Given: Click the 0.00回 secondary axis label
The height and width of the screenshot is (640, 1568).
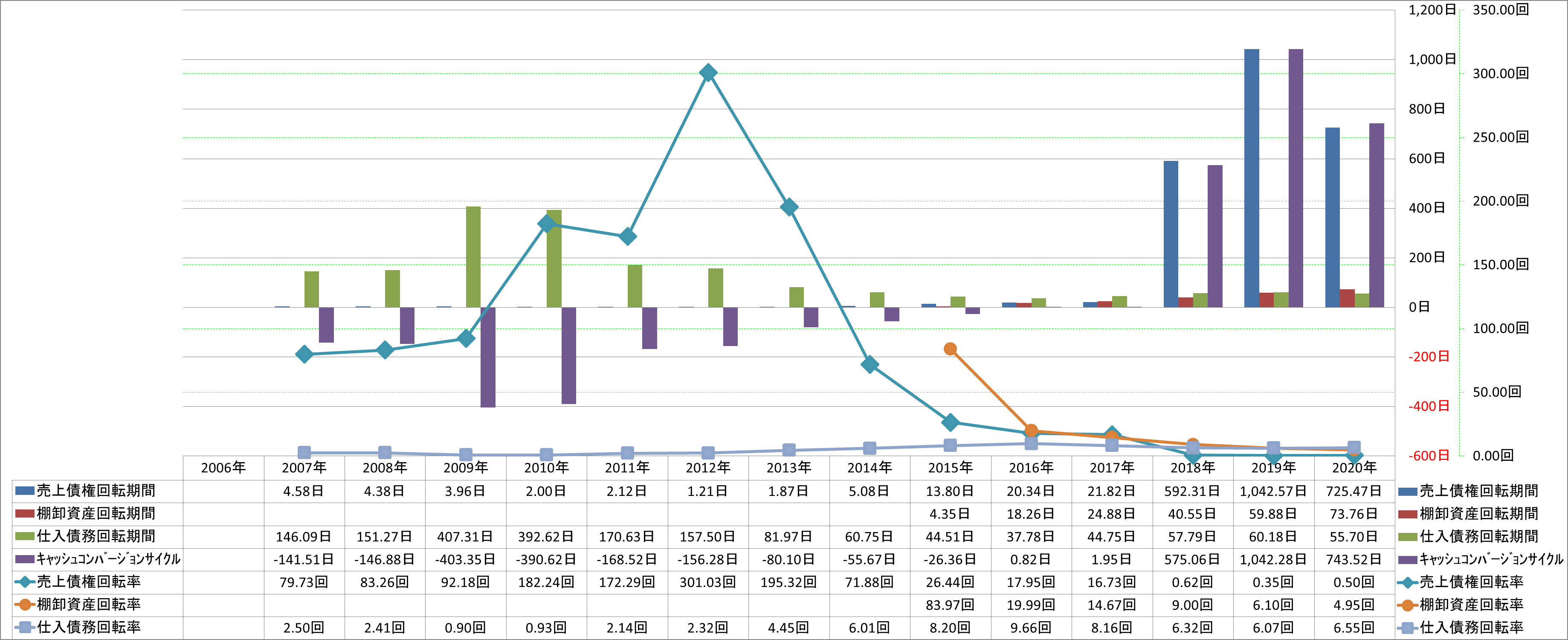Looking at the screenshot, I should [1493, 456].
